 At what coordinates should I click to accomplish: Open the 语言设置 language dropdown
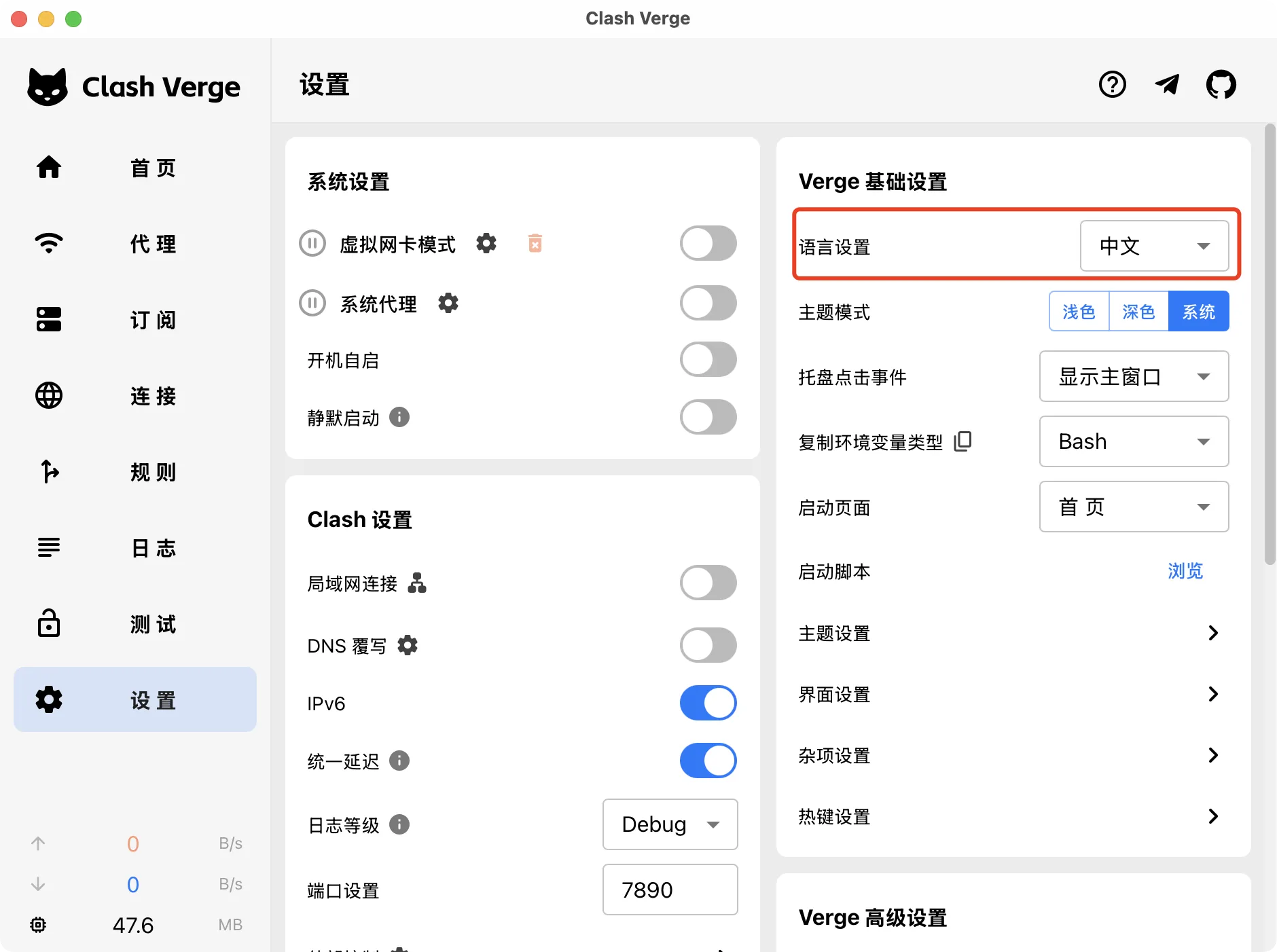click(1155, 246)
